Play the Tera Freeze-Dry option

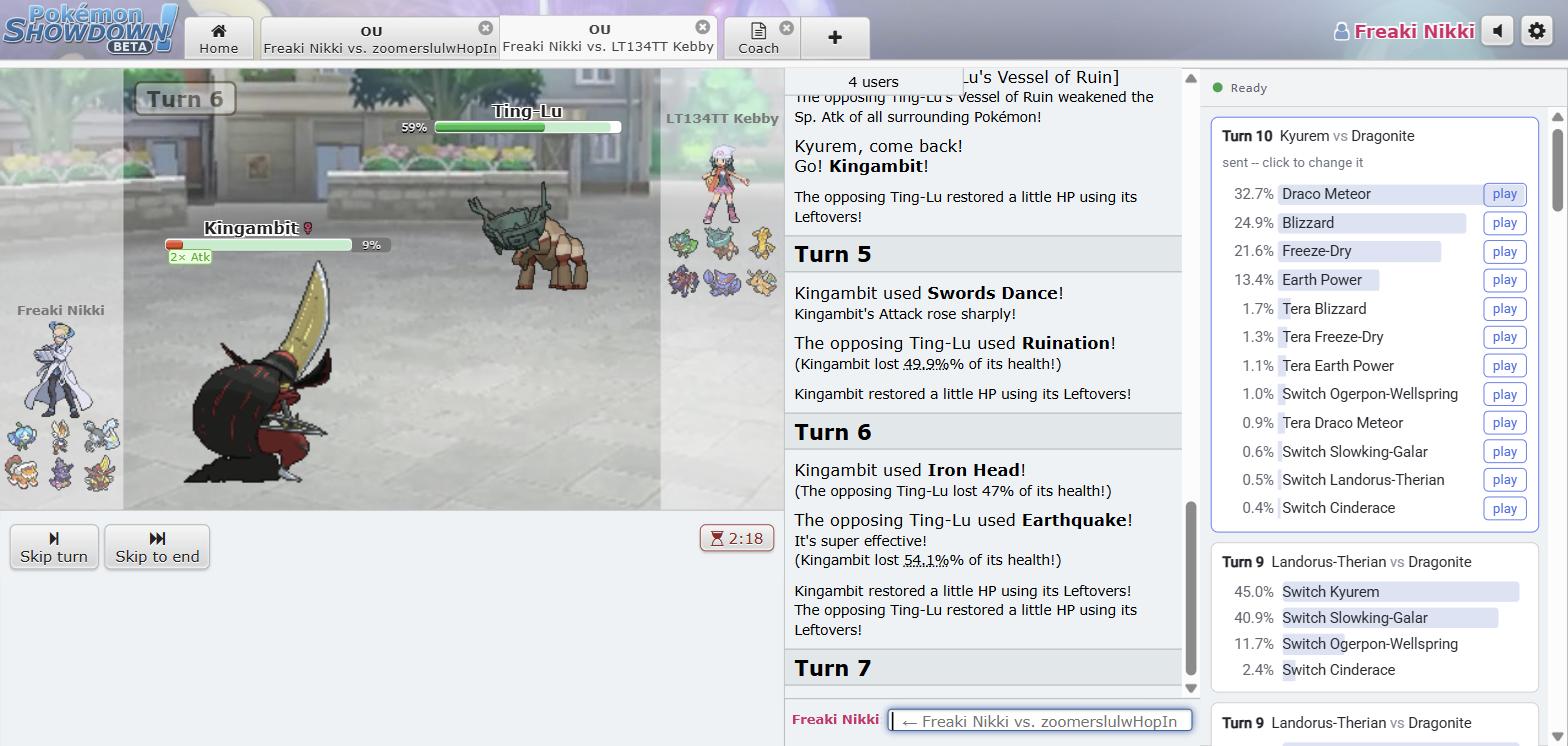1504,337
